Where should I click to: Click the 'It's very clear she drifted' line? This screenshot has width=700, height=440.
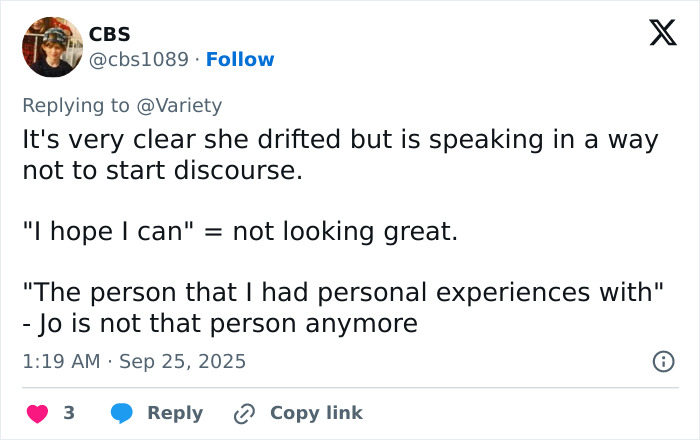[340, 139]
